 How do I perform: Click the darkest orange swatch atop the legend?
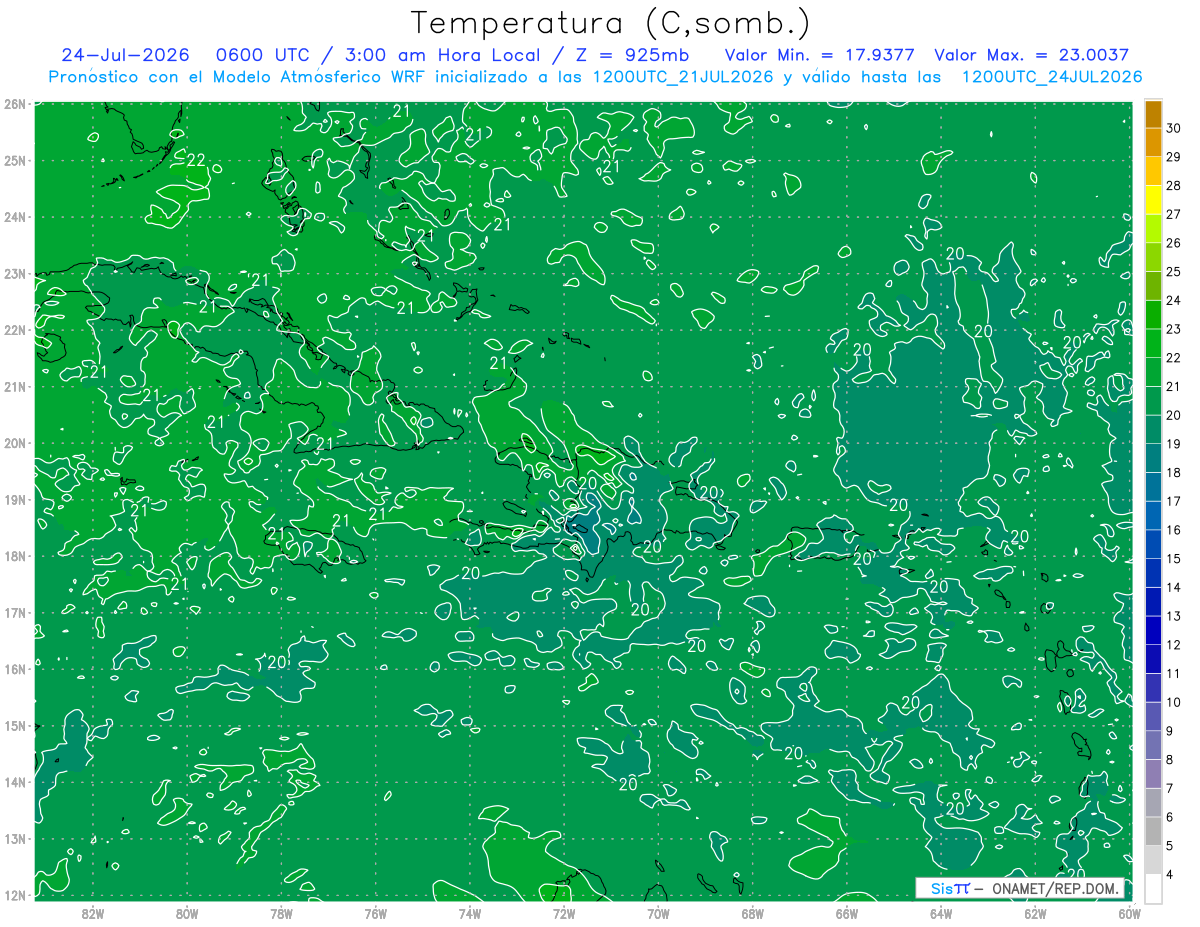click(x=1153, y=114)
